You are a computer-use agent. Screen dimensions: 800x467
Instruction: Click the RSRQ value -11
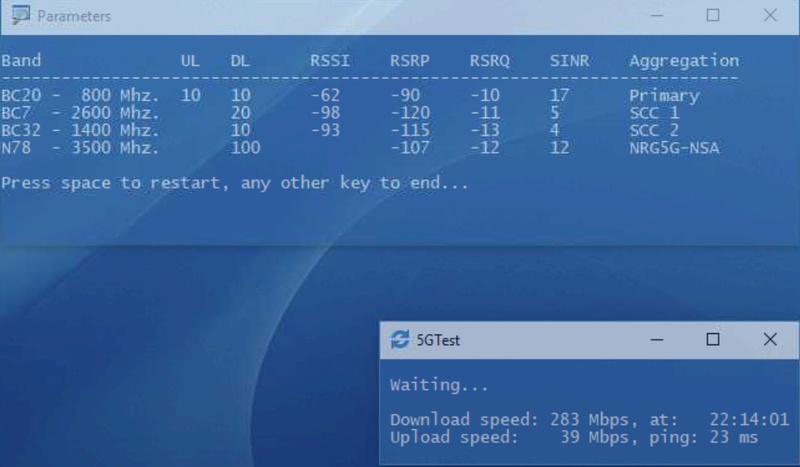click(485, 113)
